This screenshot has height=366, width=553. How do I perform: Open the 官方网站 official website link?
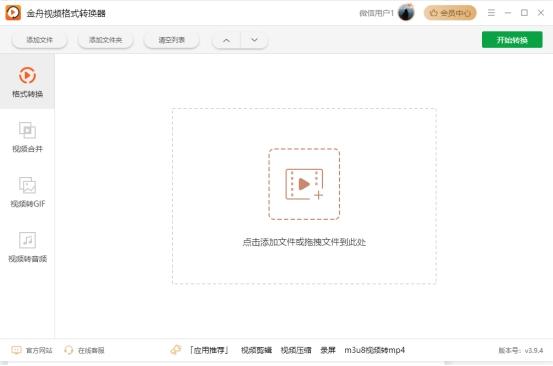pos(32,350)
